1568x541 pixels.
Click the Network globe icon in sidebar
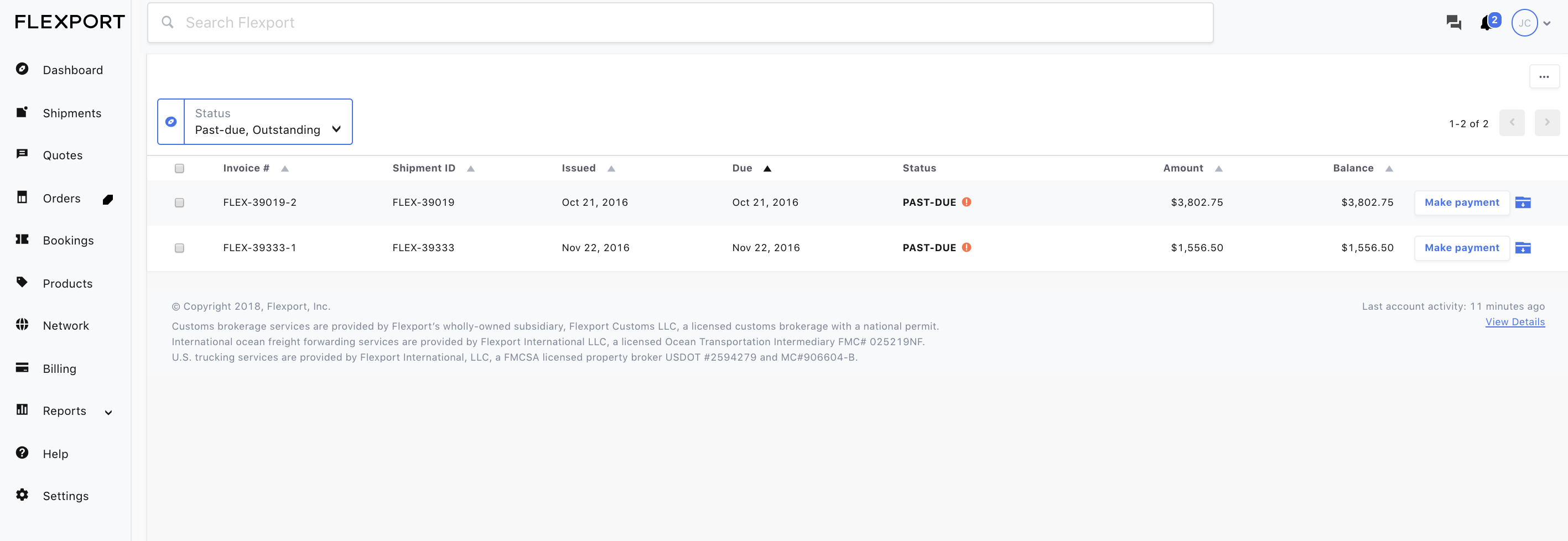point(22,324)
